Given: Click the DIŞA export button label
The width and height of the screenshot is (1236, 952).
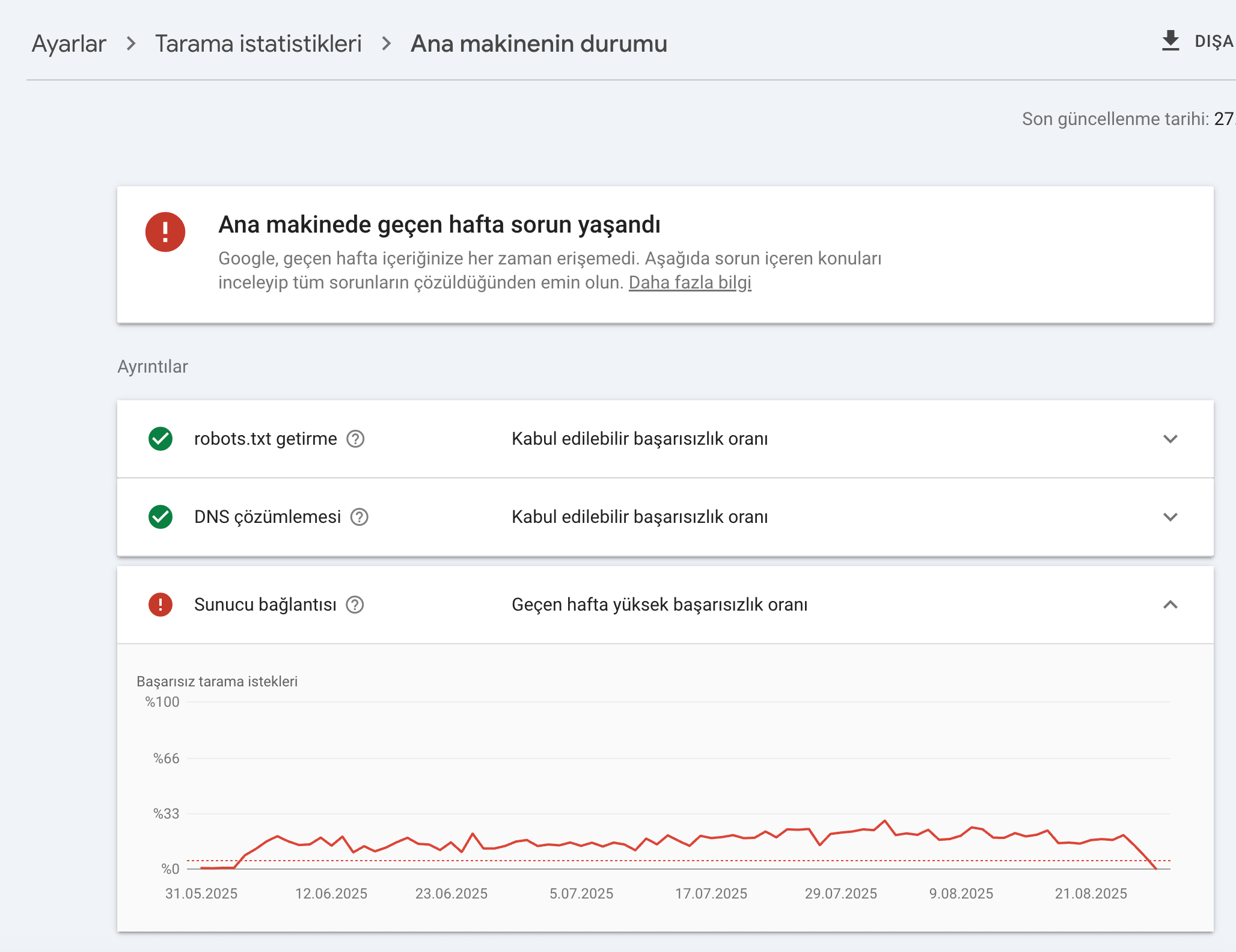Looking at the screenshot, I should [1214, 41].
